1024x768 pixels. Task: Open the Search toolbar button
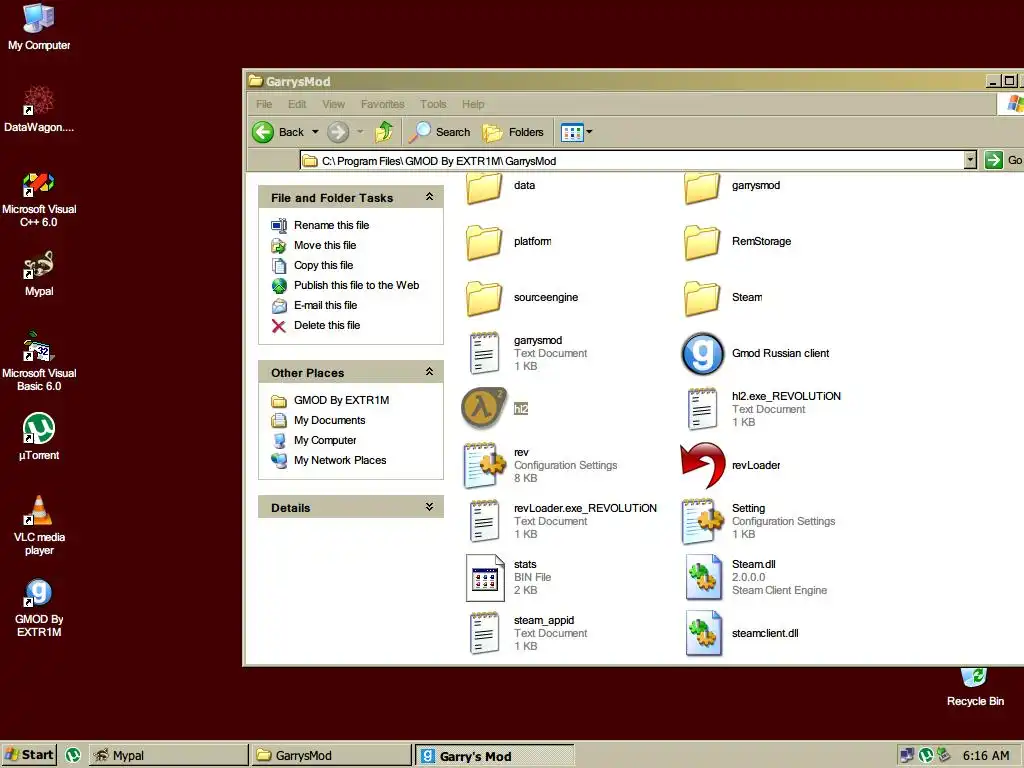click(440, 132)
